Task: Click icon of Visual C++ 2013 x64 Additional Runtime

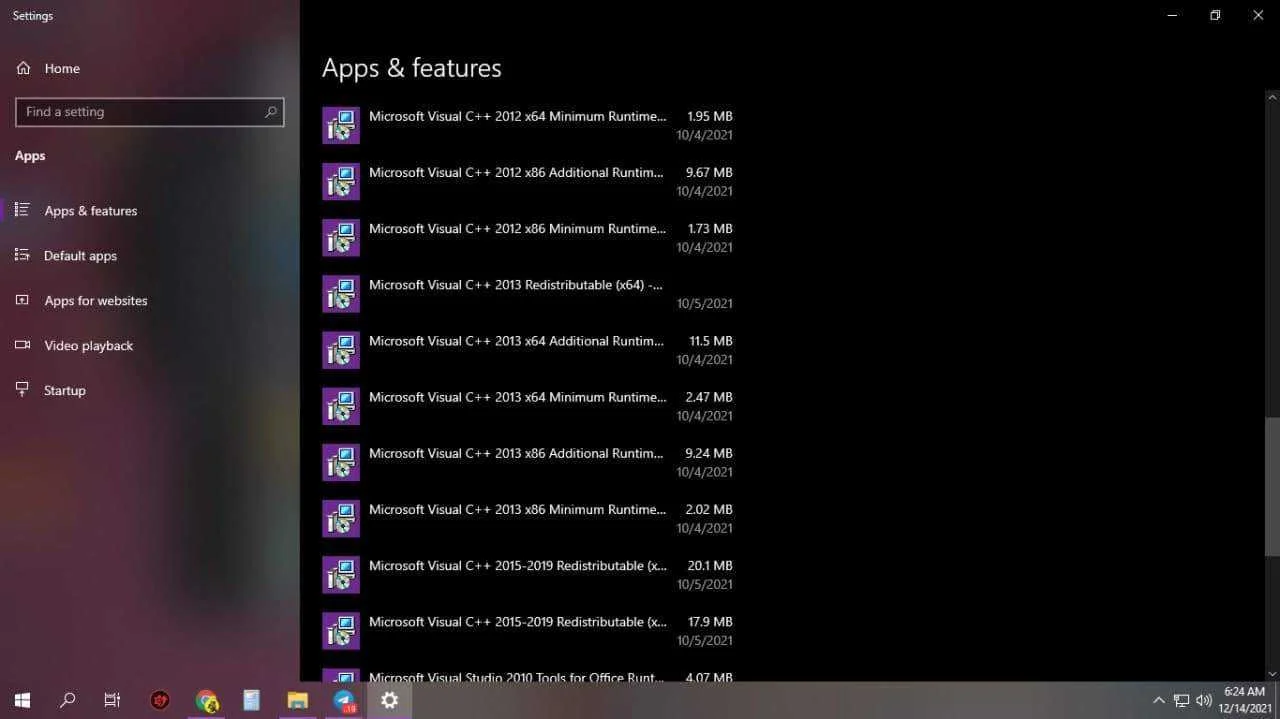Action: tap(341, 350)
